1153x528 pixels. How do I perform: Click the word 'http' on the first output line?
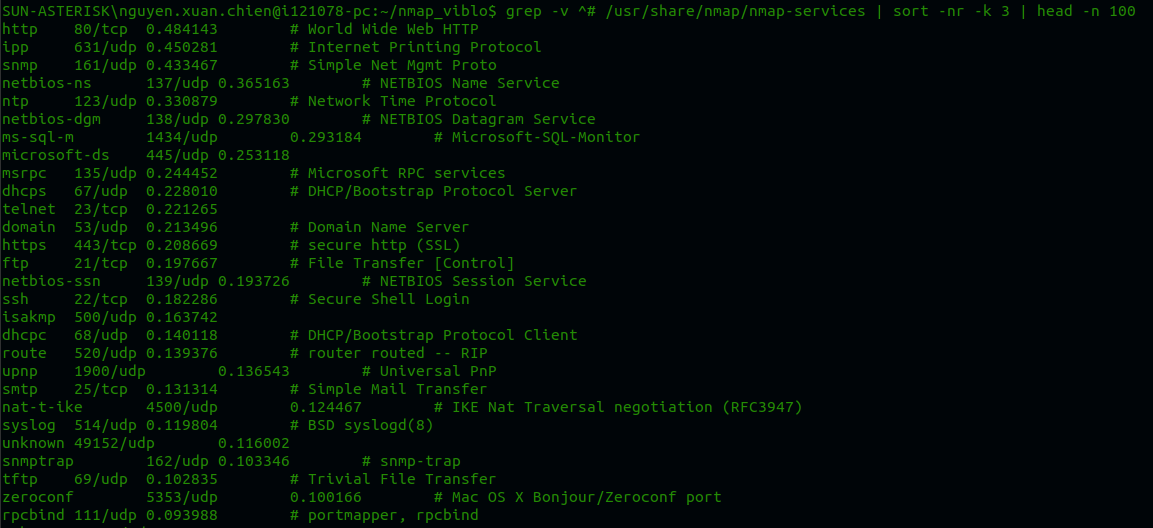[19, 29]
